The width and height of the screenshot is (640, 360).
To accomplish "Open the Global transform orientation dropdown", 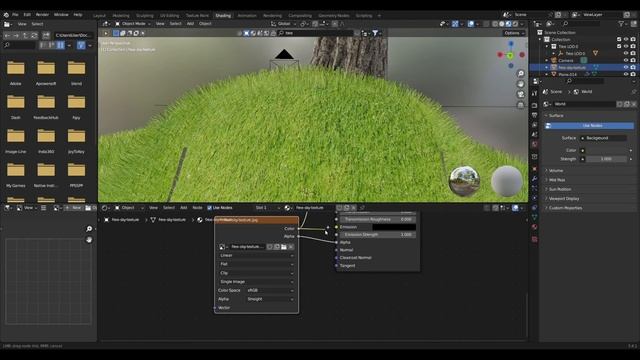I will (x=283, y=24).
